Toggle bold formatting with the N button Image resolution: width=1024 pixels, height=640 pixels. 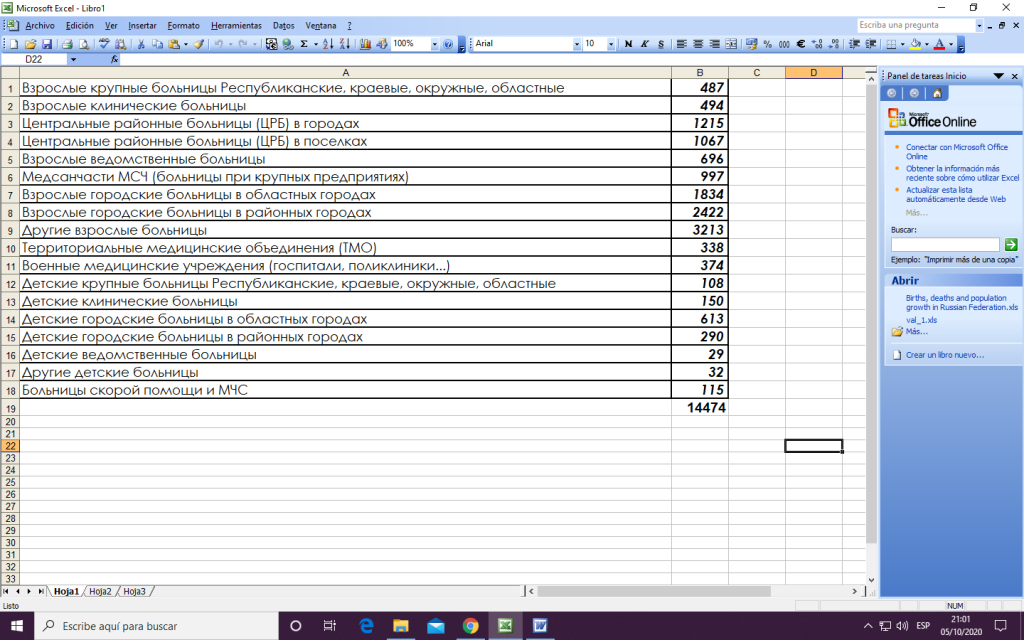pyautogui.click(x=628, y=44)
